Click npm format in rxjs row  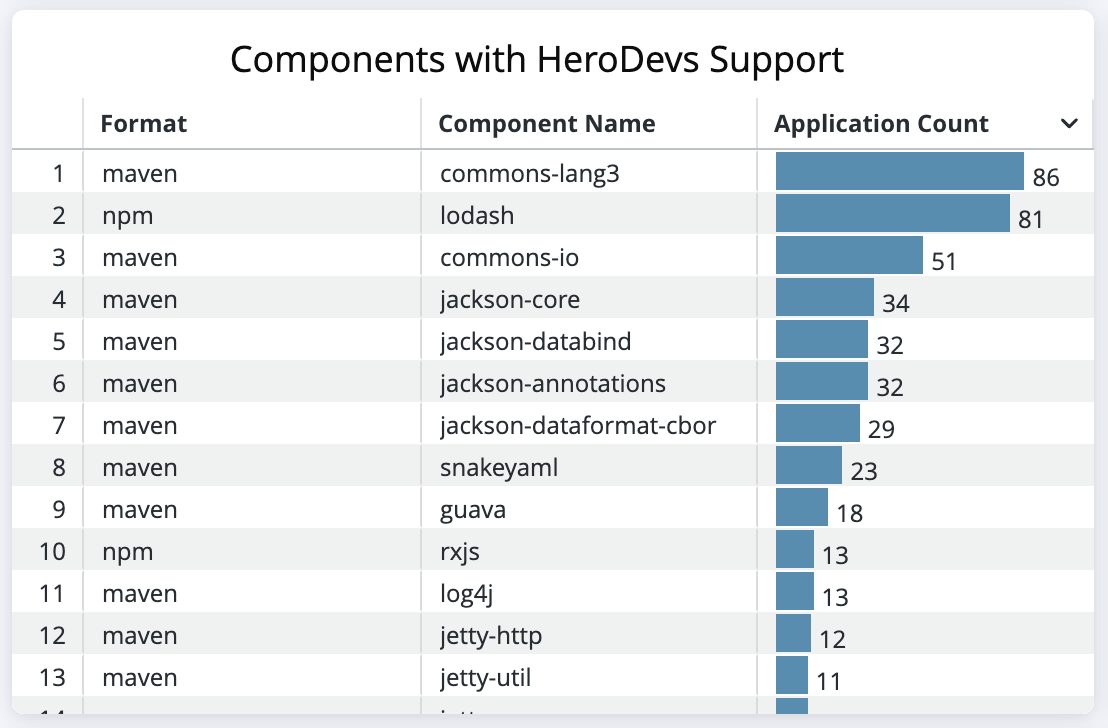point(128,552)
